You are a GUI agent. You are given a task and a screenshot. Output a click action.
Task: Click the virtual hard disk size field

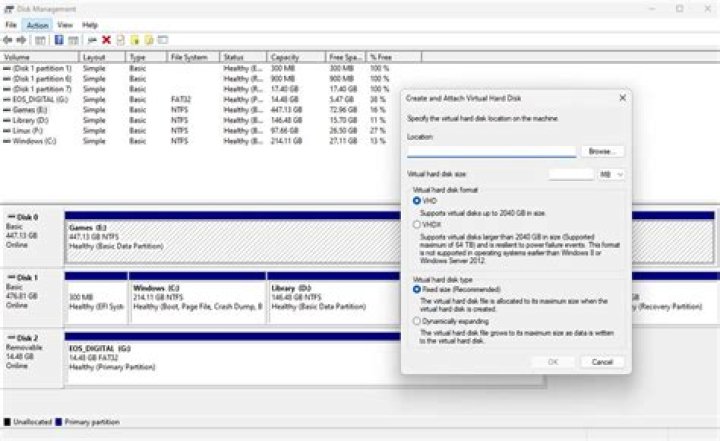point(571,174)
